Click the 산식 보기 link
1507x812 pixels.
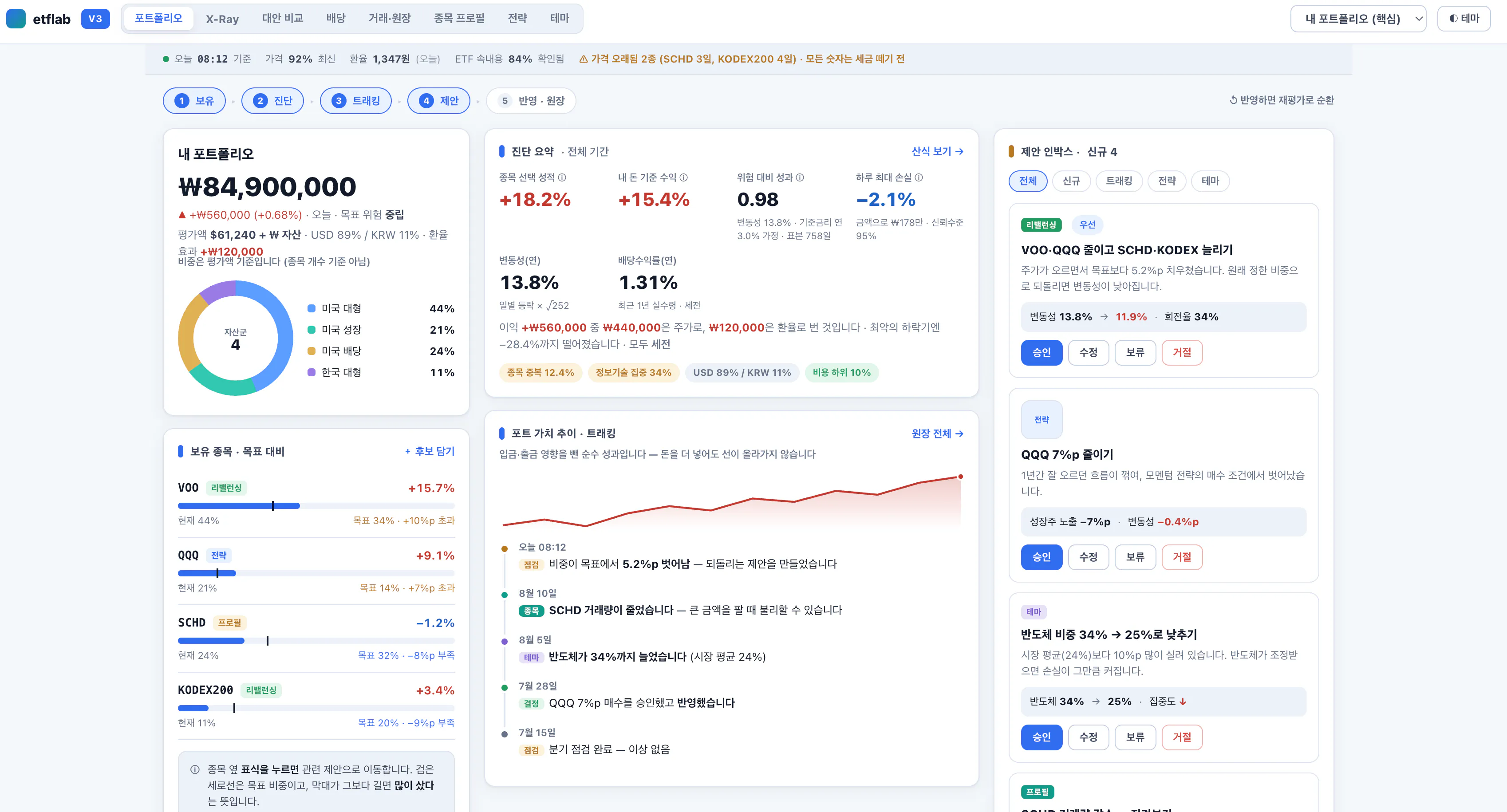937,151
